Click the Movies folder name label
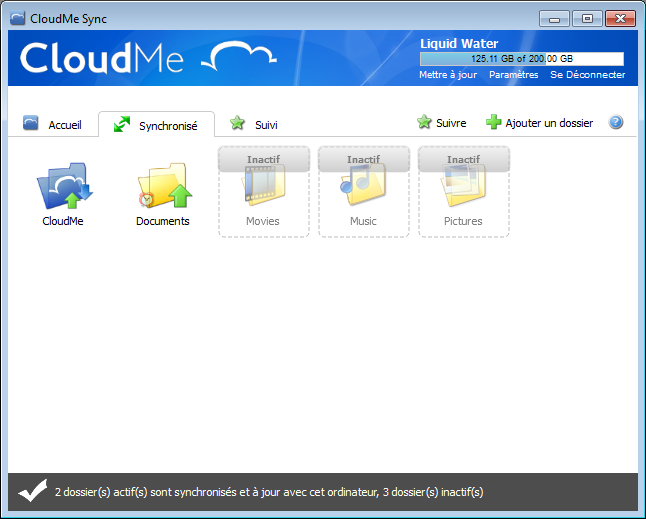 [x=263, y=221]
